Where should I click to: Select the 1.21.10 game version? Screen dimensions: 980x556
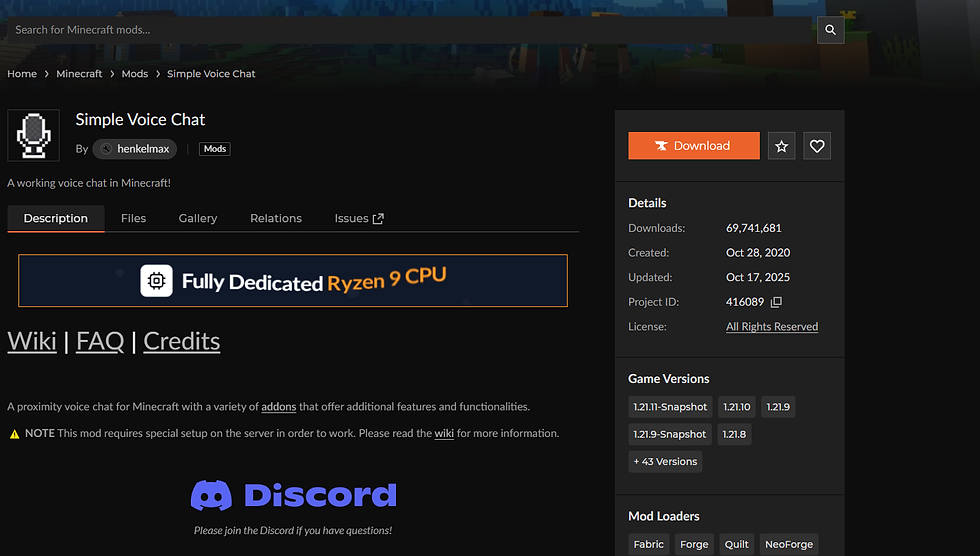coord(737,407)
